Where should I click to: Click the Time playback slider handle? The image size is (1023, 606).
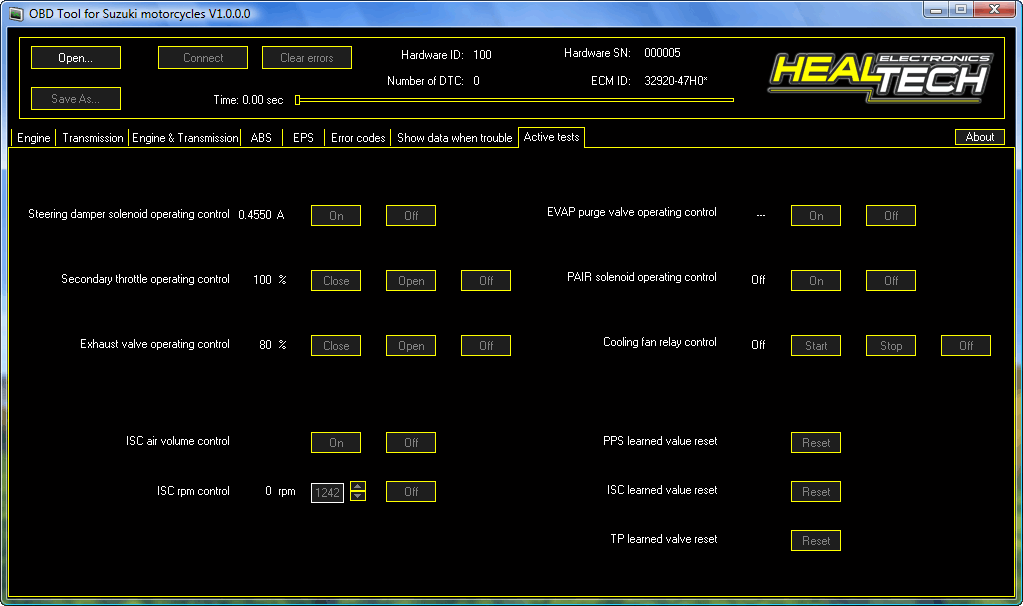pos(298,100)
